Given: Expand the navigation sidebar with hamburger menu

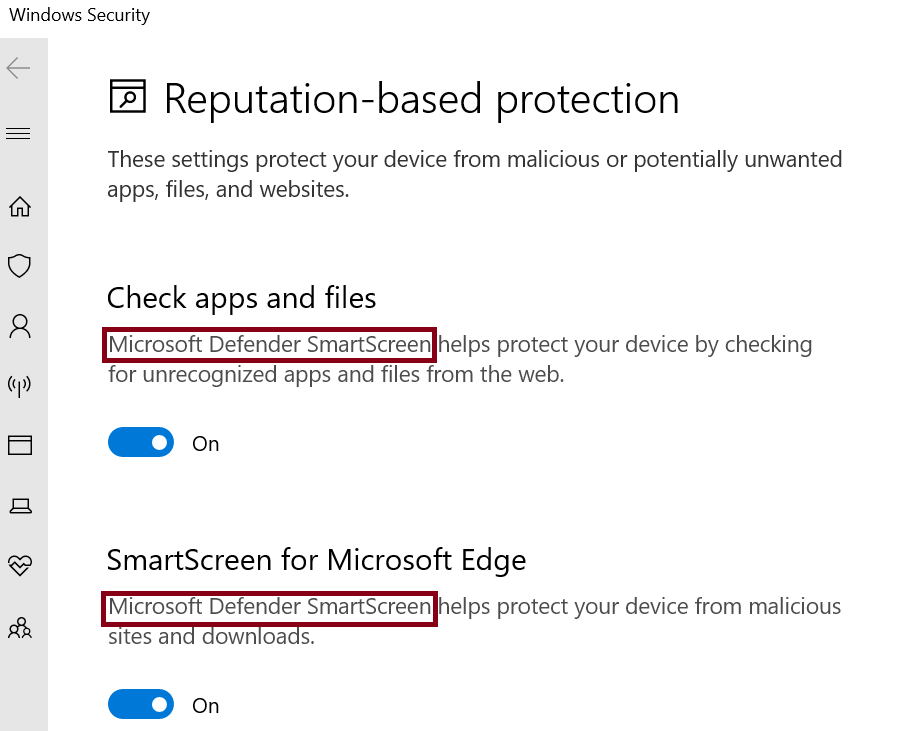Looking at the screenshot, I should click(18, 132).
